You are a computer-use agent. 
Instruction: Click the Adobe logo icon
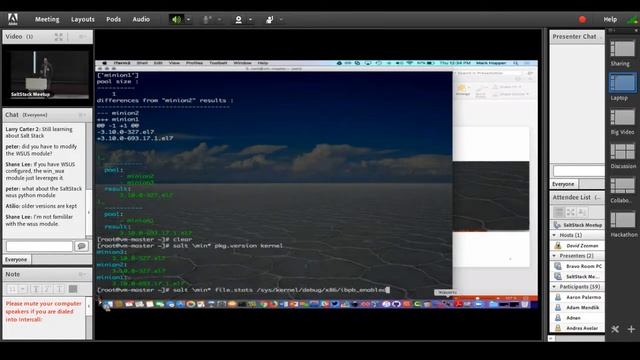click(13, 19)
